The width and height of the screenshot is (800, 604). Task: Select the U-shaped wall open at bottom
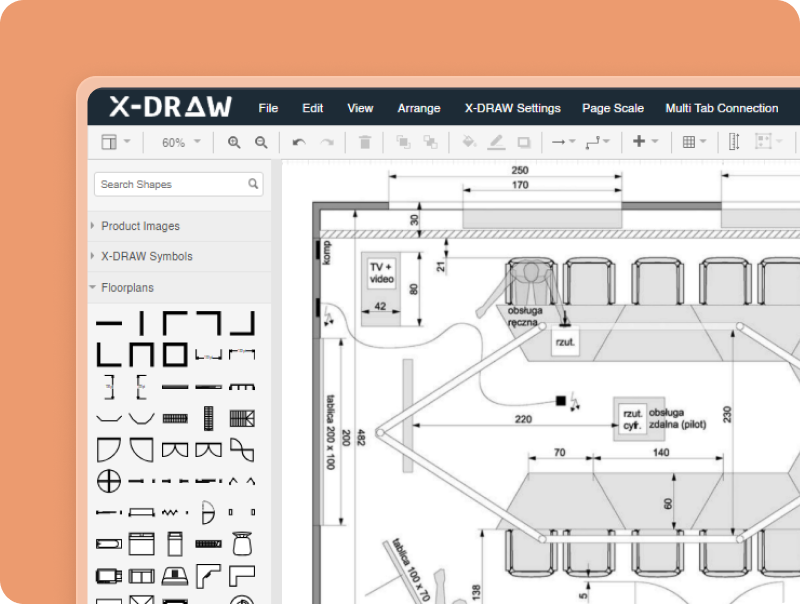click(x=142, y=355)
